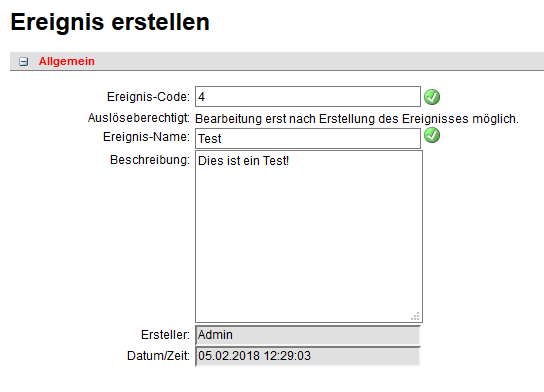Click the Beschreibung label
544x392 pixels.
pyautogui.click(x=150, y=160)
